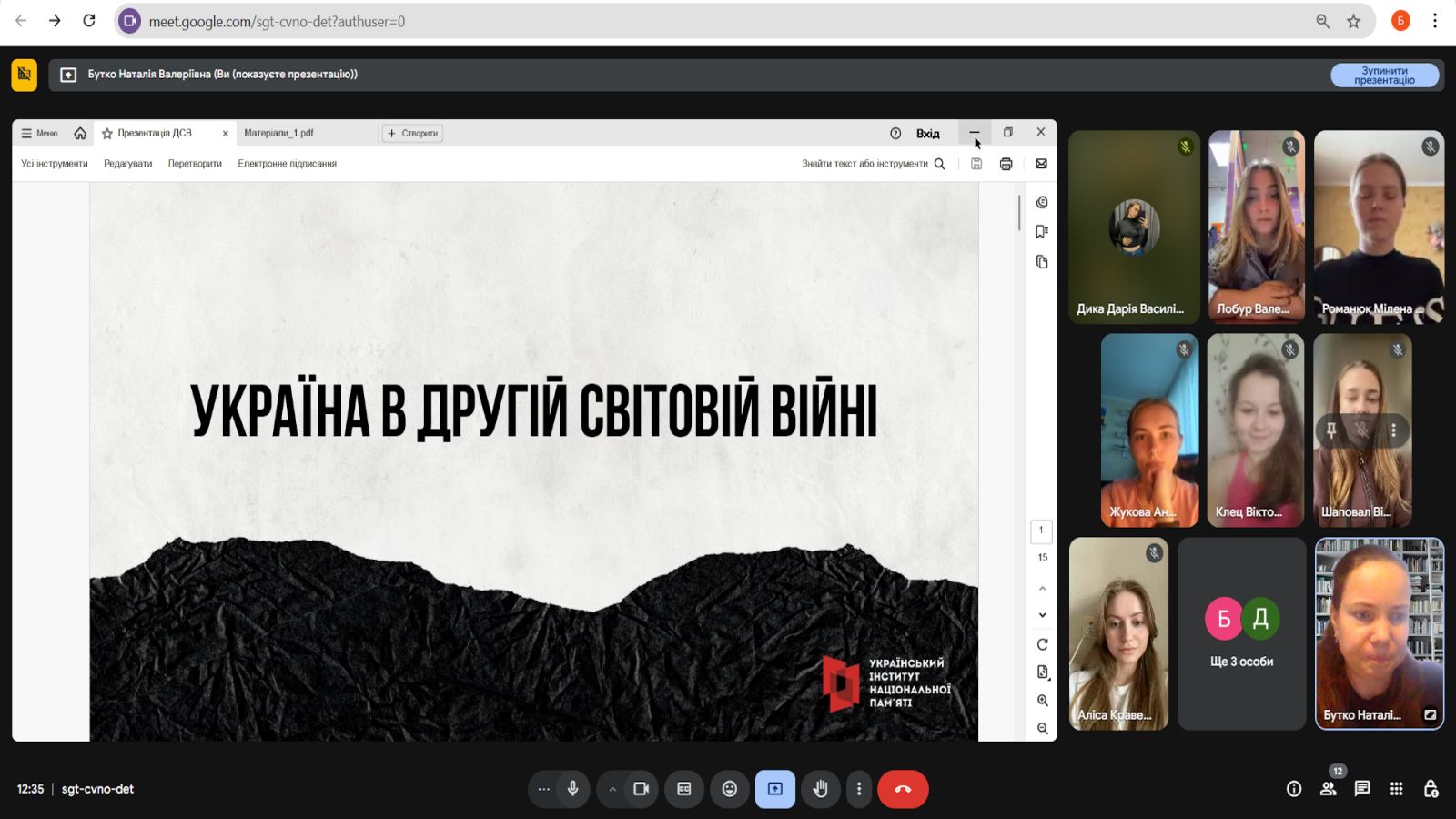1456x819 pixels.
Task: Go to next PDF page arrow
Action: click(1042, 615)
